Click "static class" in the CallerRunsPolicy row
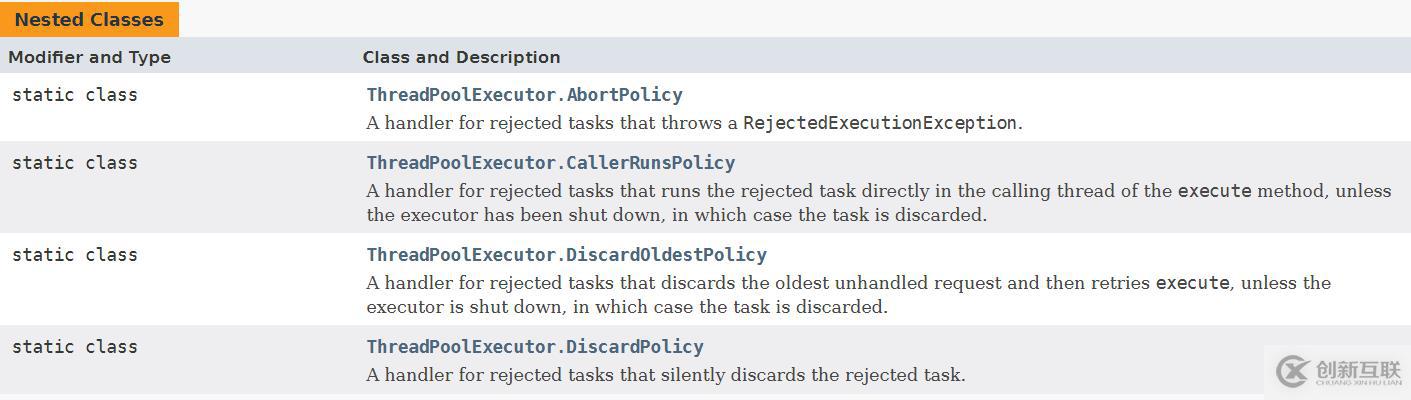The image size is (1411, 400). click(75, 163)
